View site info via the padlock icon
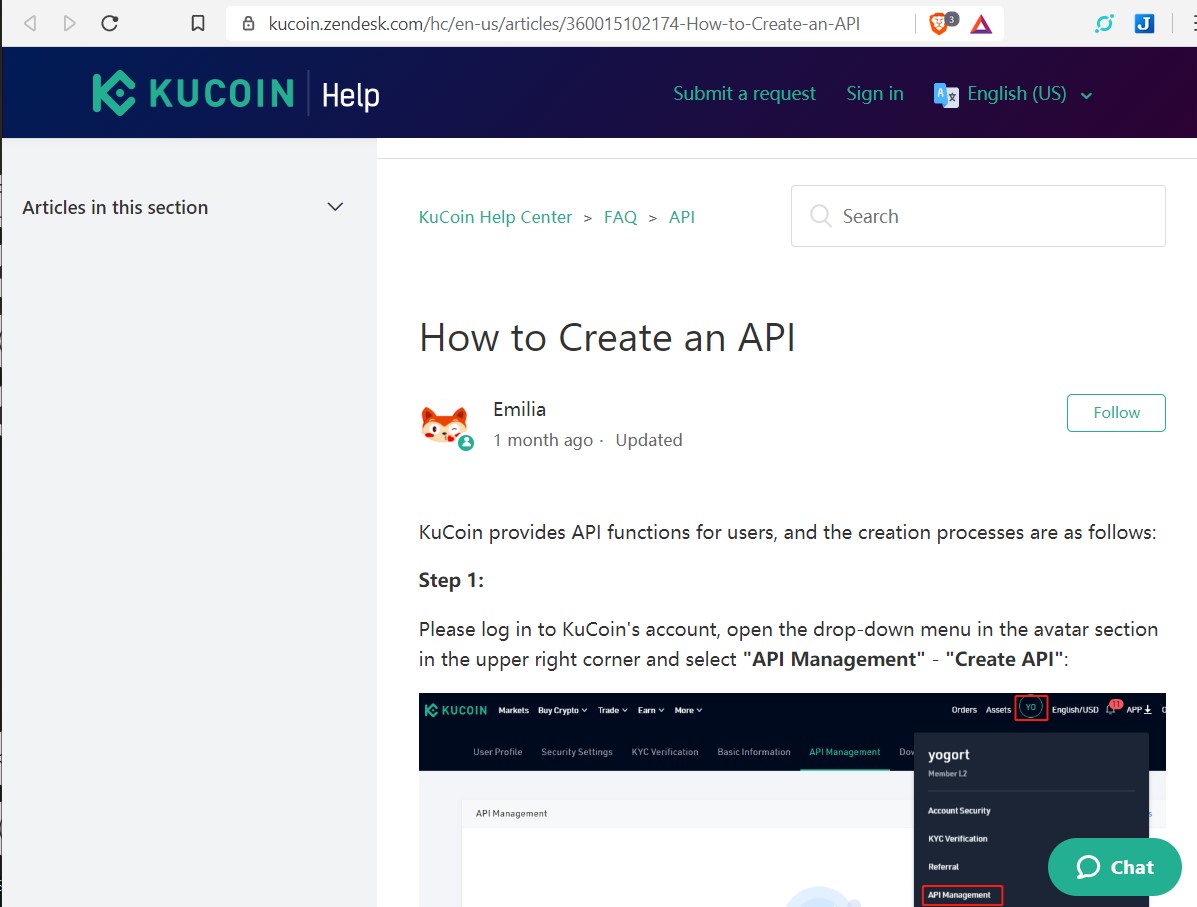Screen dimensions: 1197x907 coord(248,24)
